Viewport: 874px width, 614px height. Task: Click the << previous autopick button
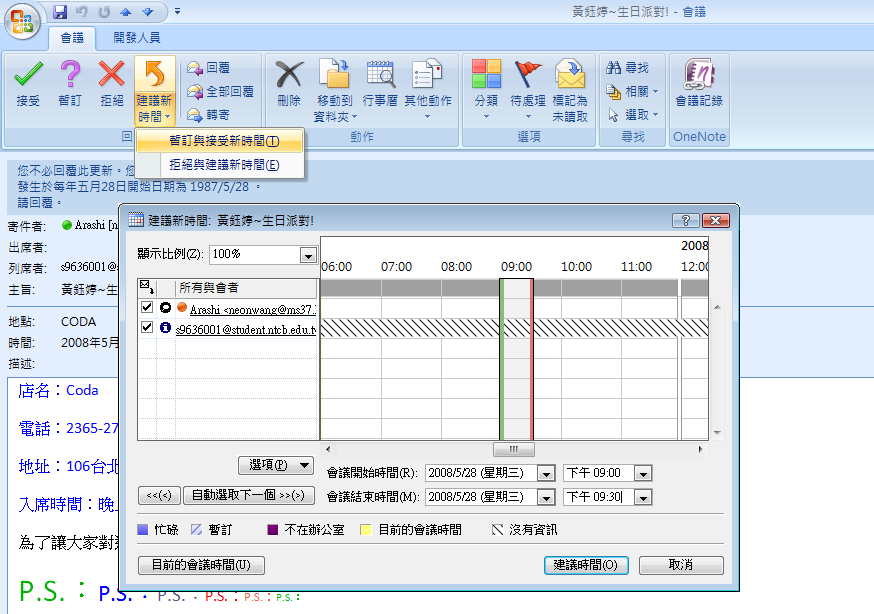point(159,495)
